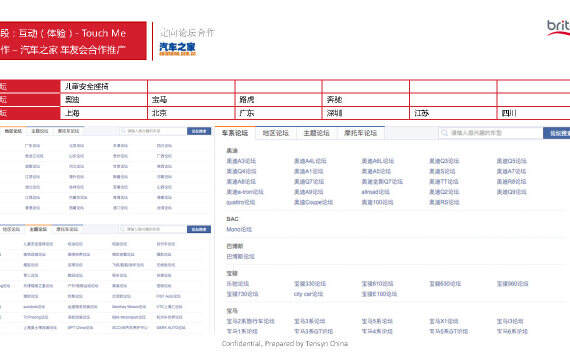Open the allroad论坛 link
The height and width of the screenshot is (360, 570).
pyautogui.click(x=376, y=192)
